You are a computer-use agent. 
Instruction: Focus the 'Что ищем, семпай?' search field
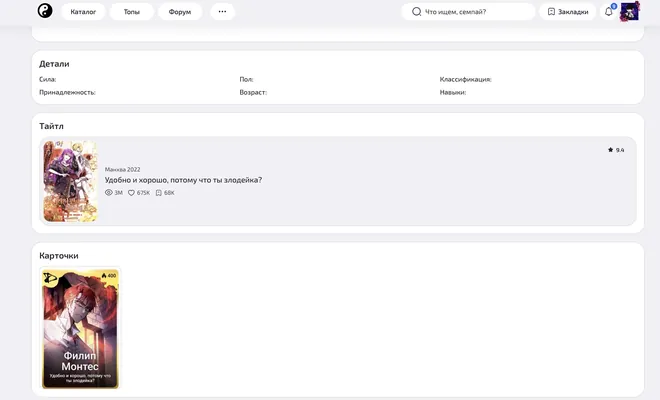(468, 12)
